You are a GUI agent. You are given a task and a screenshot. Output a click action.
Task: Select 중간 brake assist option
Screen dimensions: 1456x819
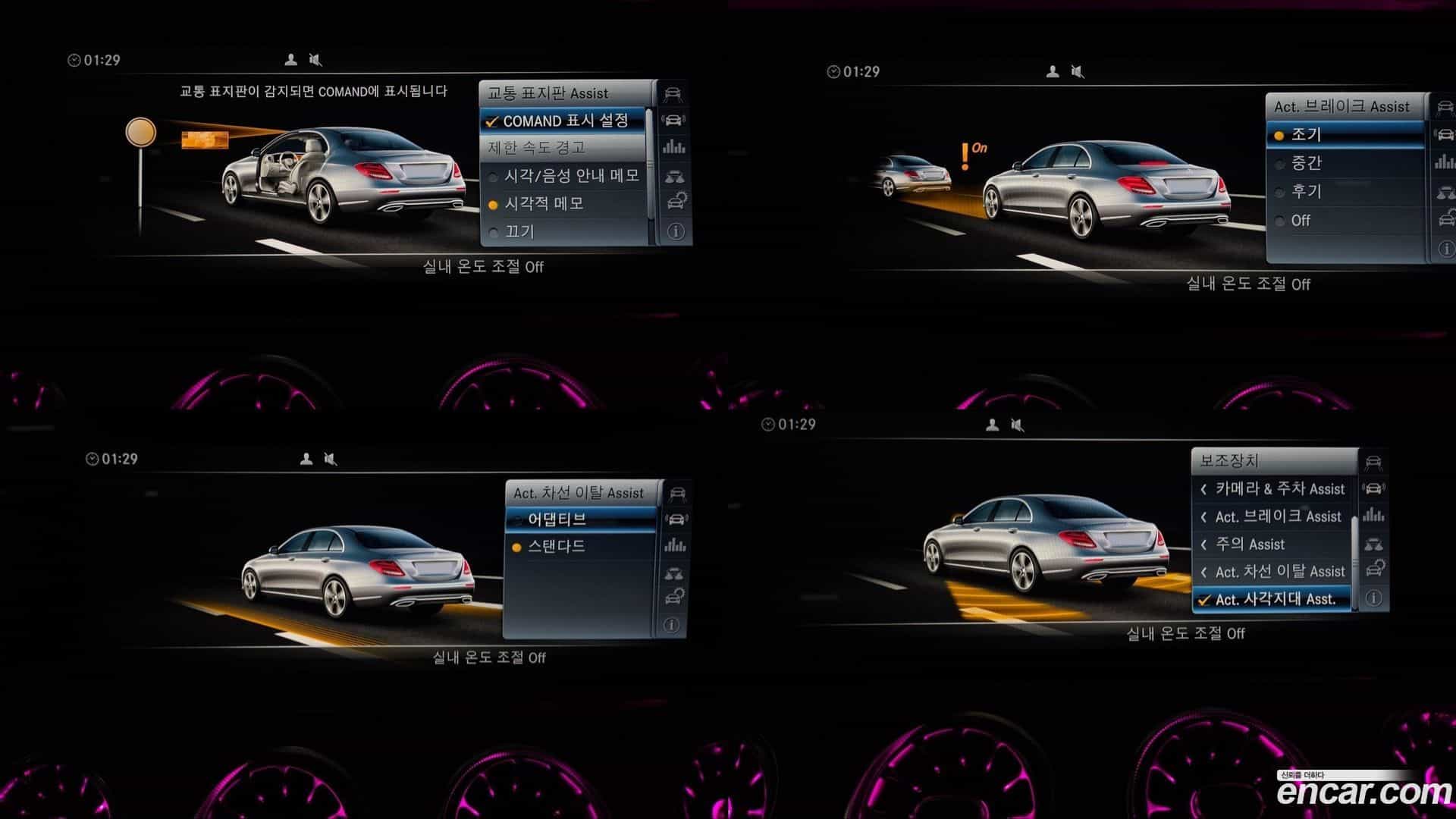pos(1346,163)
